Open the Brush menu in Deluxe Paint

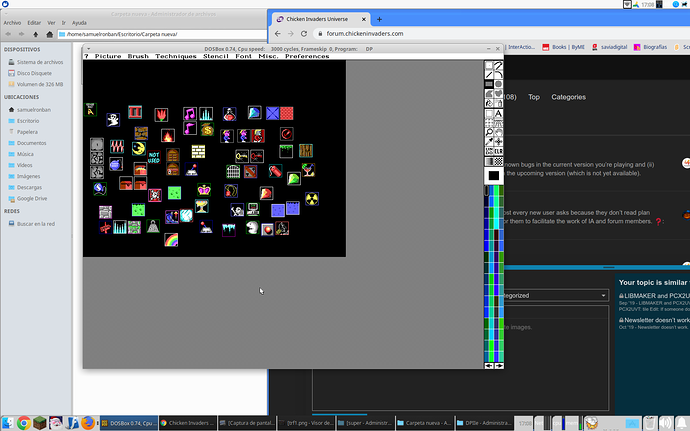pyautogui.click(x=137, y=56)
